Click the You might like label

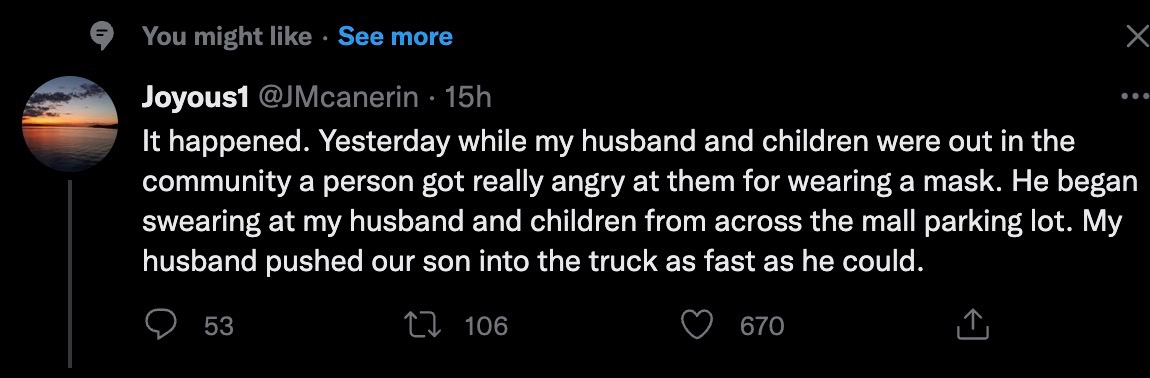tap(227, 36)
